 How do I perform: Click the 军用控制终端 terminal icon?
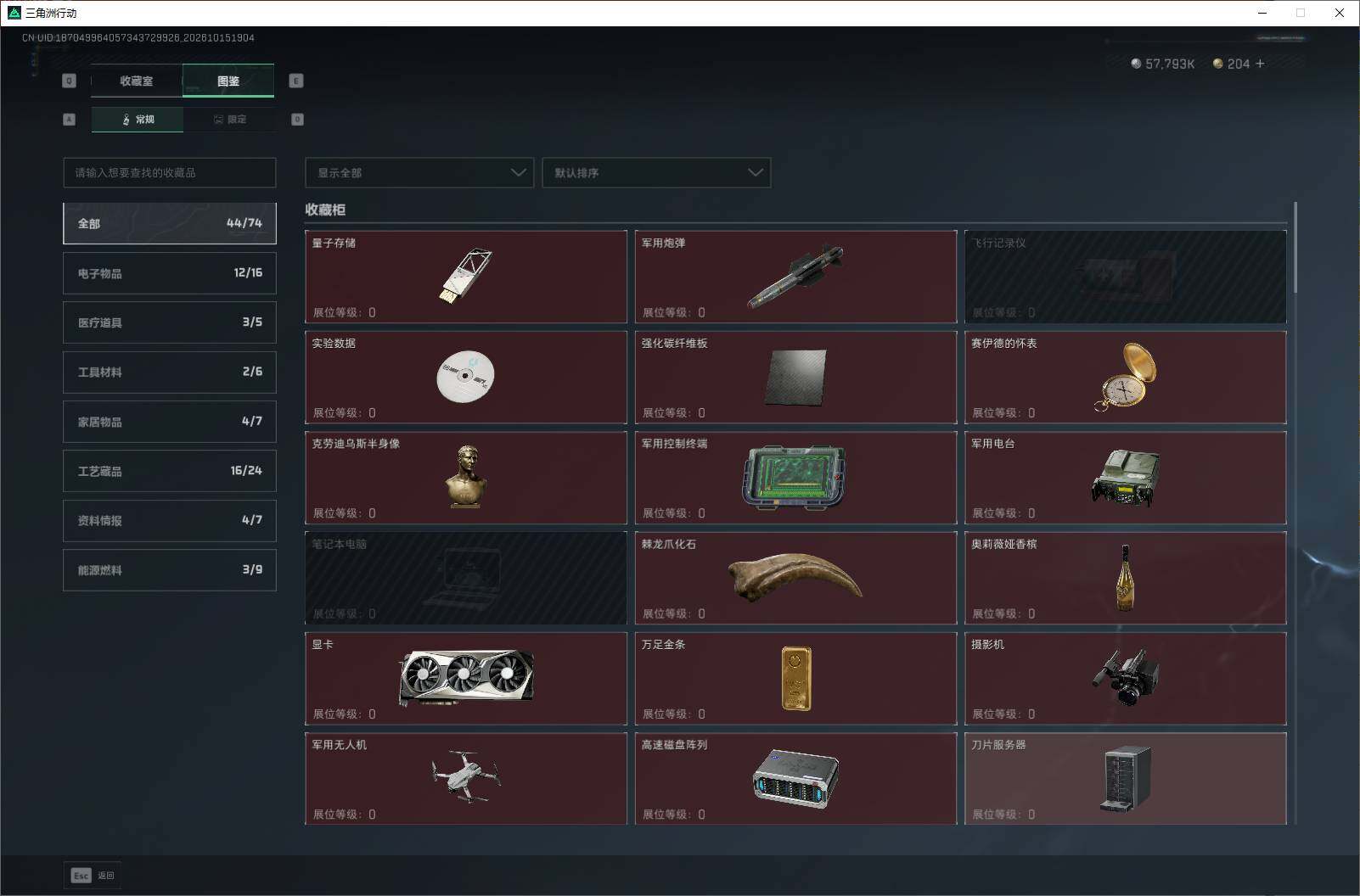[795, 478]
